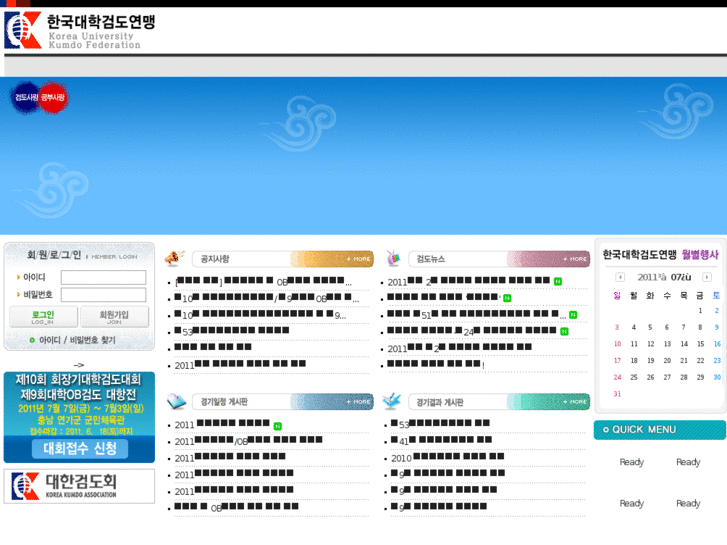Click the 검도뉴스 tab title
727x545 pixels.
coord(431,259)
